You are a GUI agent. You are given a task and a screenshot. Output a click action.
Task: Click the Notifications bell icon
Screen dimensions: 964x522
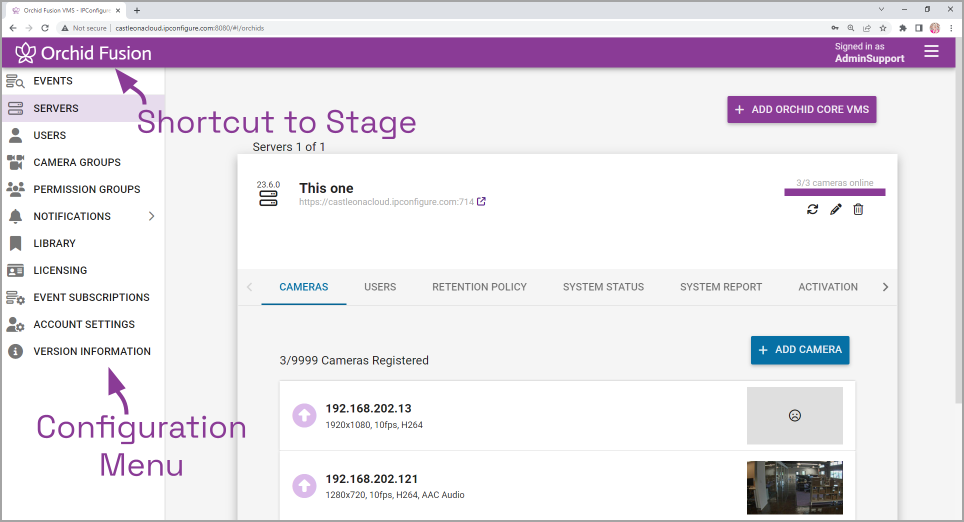[15, 216]
